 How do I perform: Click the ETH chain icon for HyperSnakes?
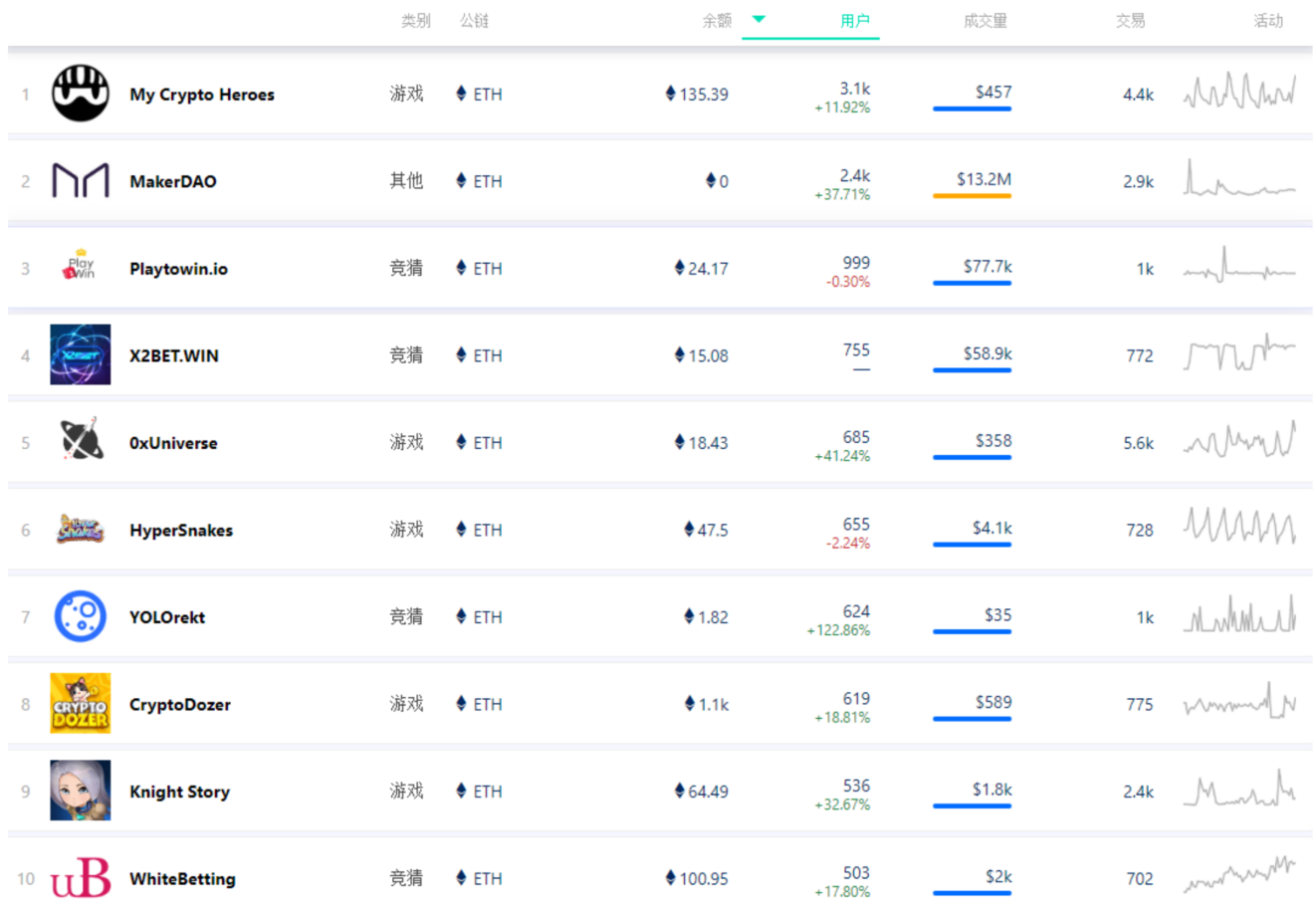point(461,530)
